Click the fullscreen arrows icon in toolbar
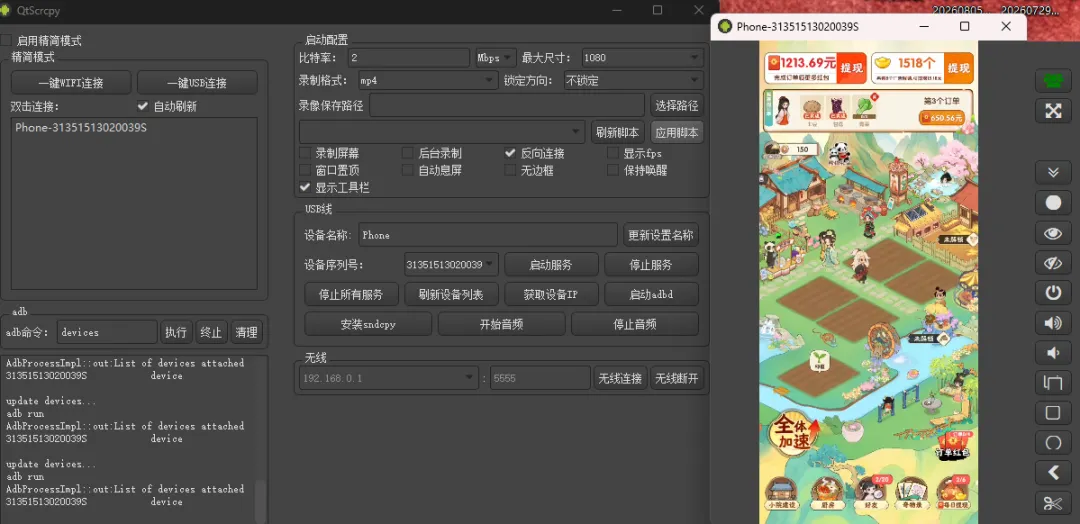Image resolution: width=1080 pixels, height=524 pixels. tap(1052, 111)
